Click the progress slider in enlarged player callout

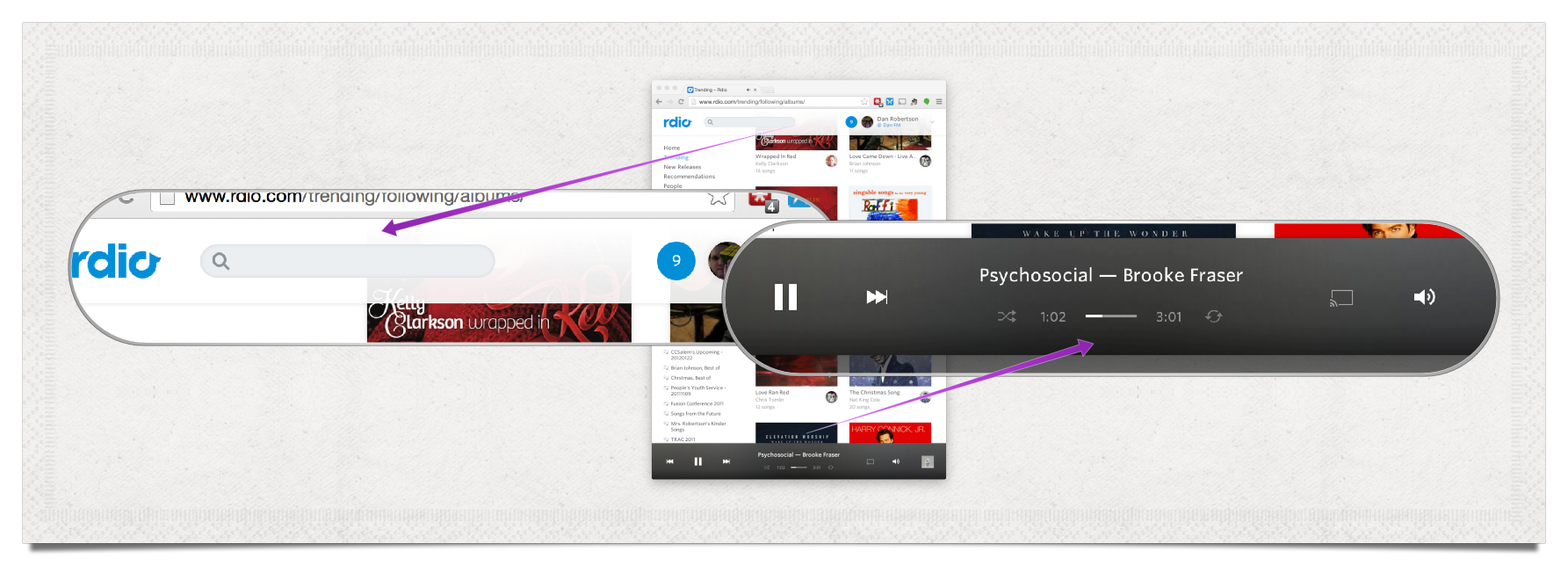(1111, 316)
